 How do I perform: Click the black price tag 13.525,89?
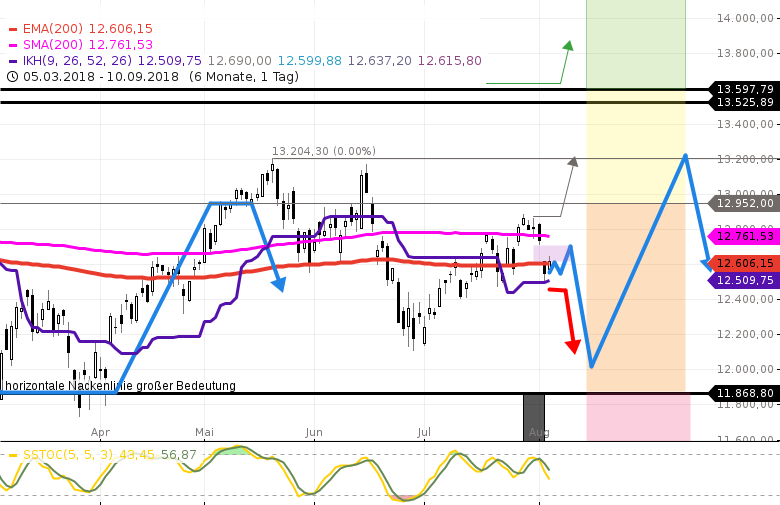coord(744,102)
